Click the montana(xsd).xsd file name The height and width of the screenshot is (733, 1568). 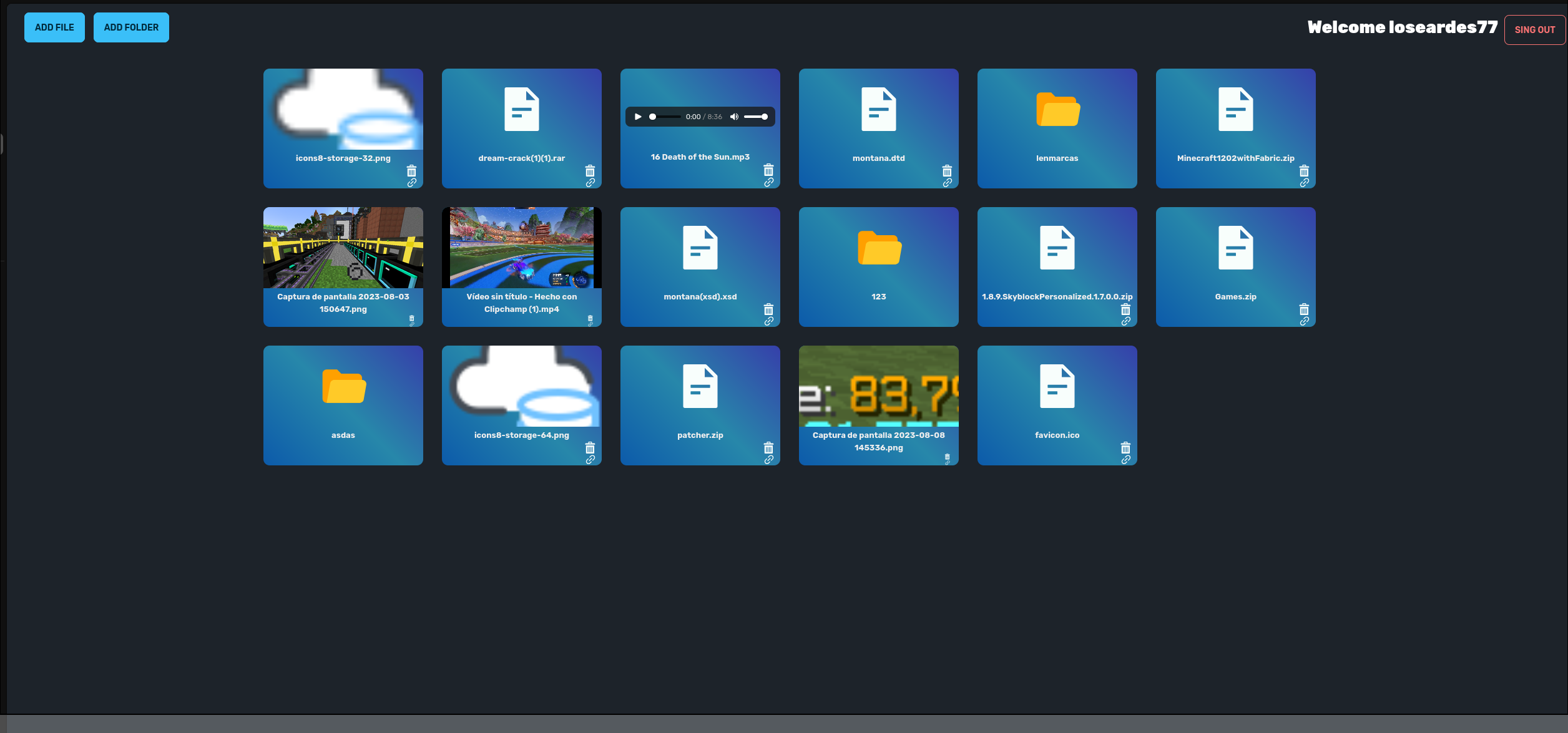tap(700, 297)
